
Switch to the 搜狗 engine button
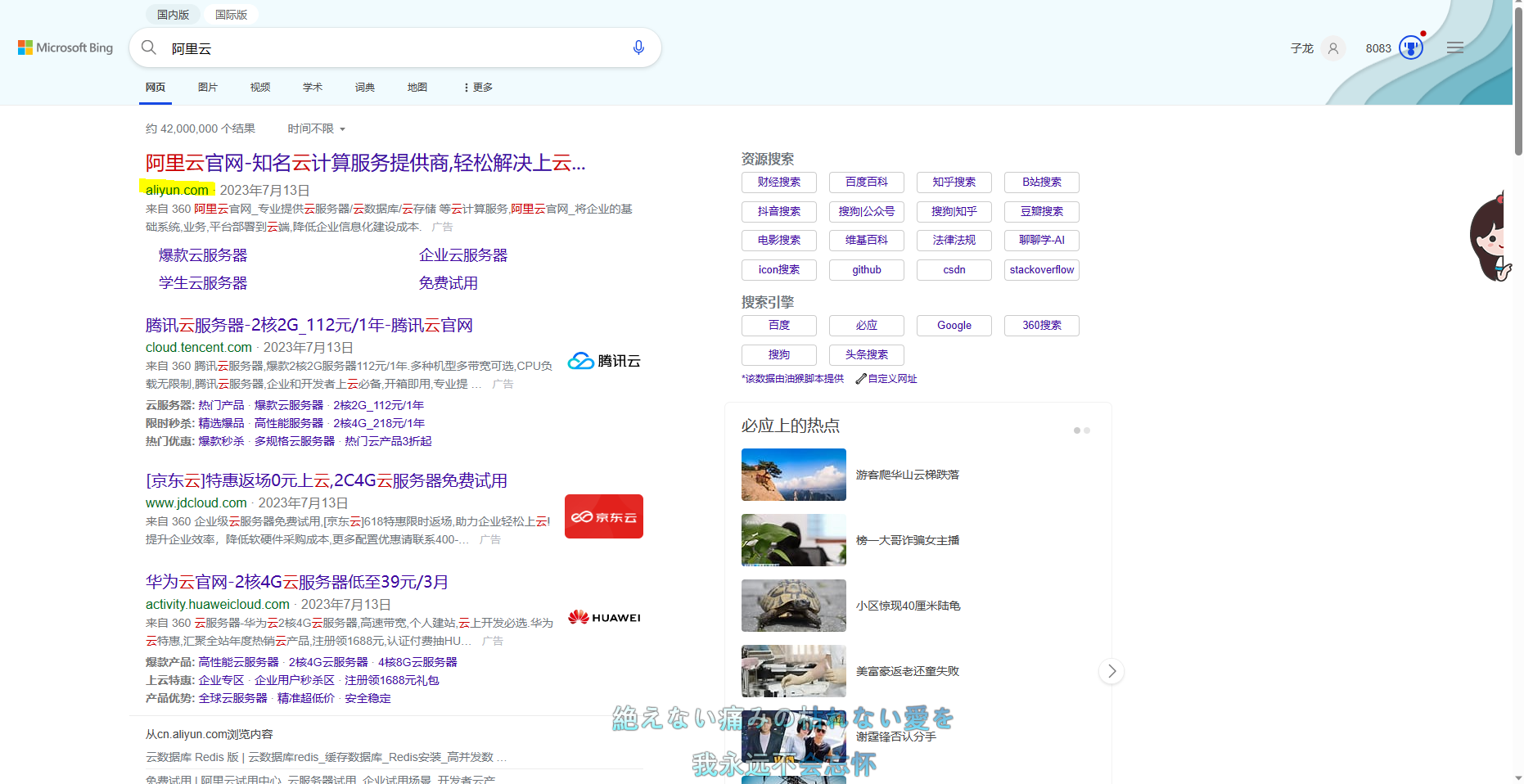tap(779, 355)
